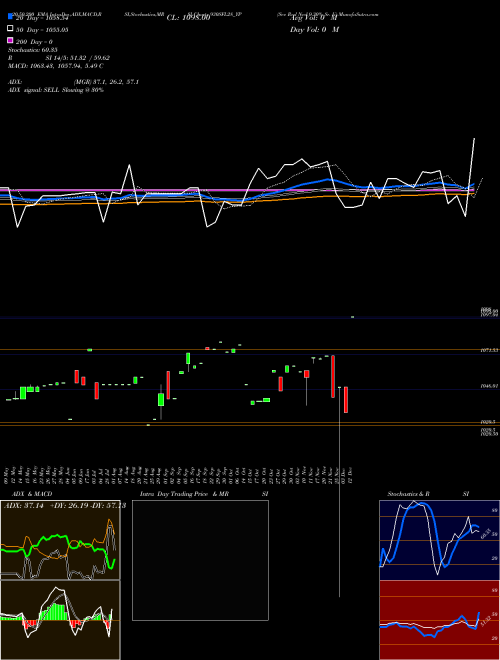This screenshot has width=500, height=660.
Task: Click the magenta 200 Day legend swatch
Action: point(10,40)
